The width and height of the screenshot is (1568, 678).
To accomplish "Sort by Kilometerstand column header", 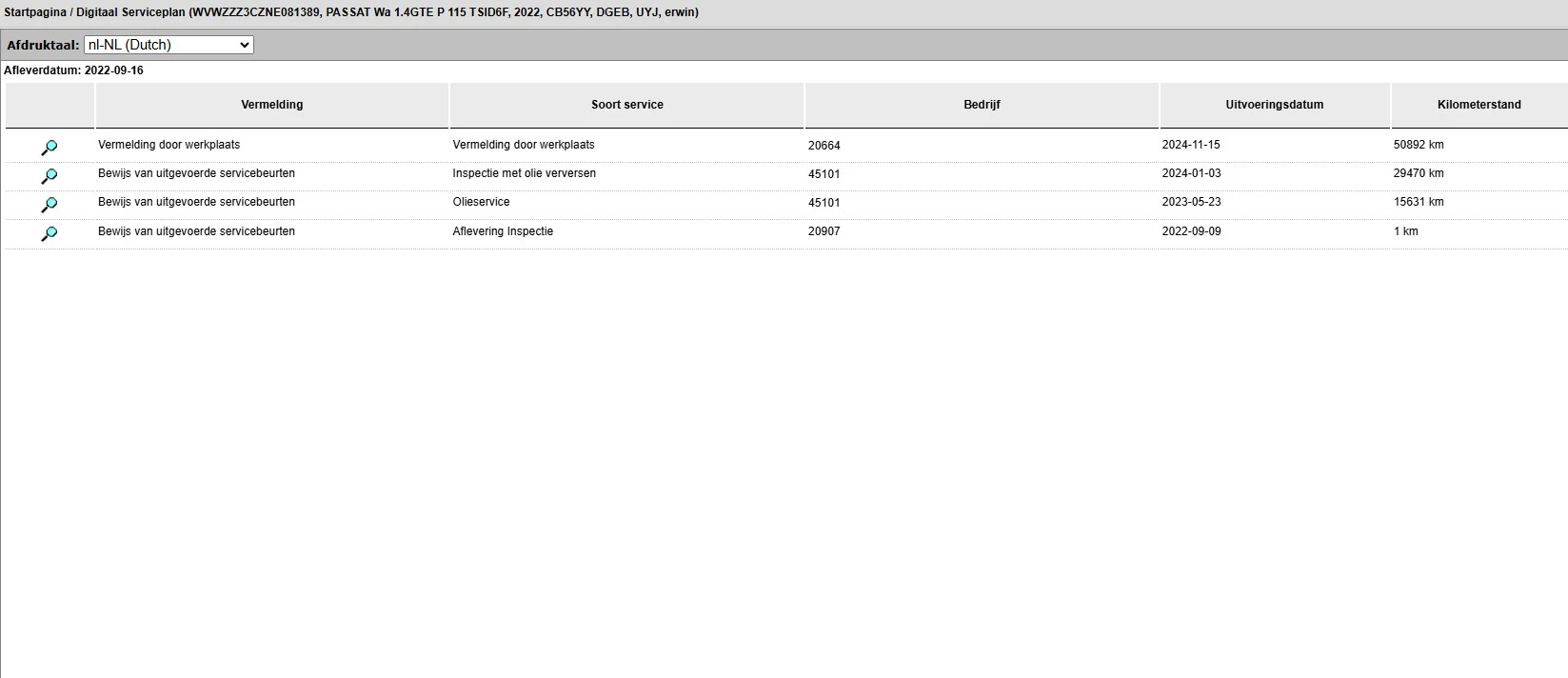I will click(x=1479, y=105).
